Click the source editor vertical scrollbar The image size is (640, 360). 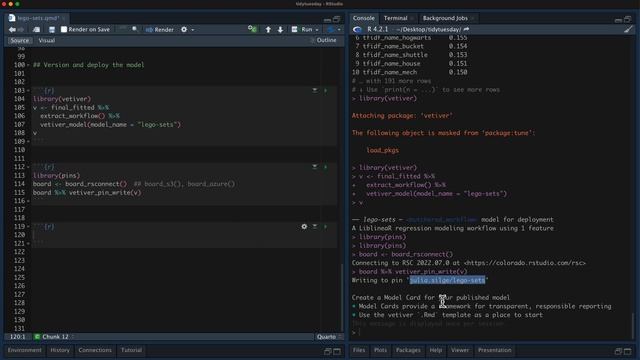click(342, 297)
